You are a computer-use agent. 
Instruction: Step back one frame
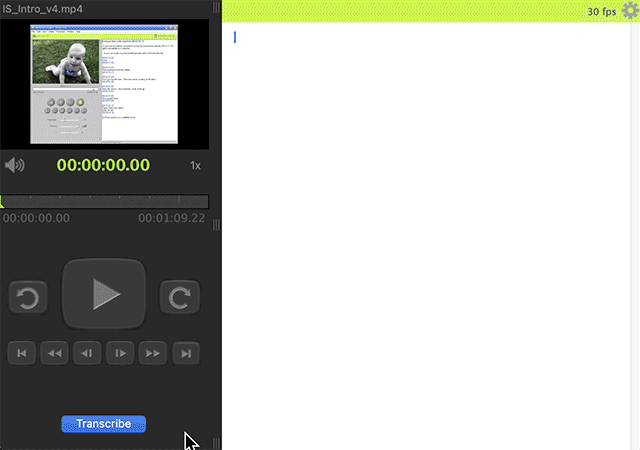[x=88, y=352]
